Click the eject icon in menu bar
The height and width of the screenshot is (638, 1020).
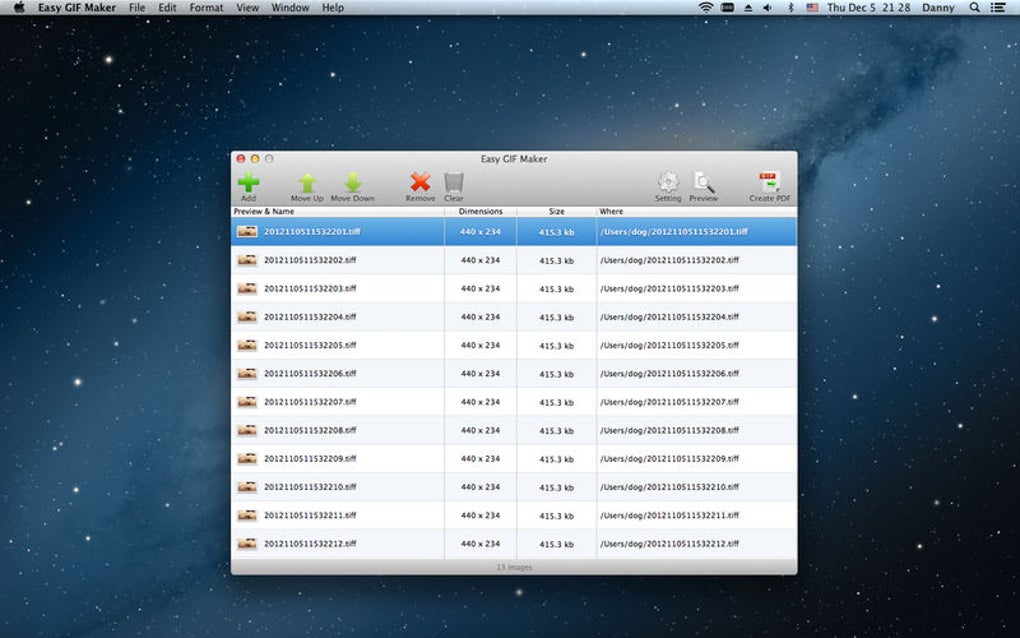748,7
